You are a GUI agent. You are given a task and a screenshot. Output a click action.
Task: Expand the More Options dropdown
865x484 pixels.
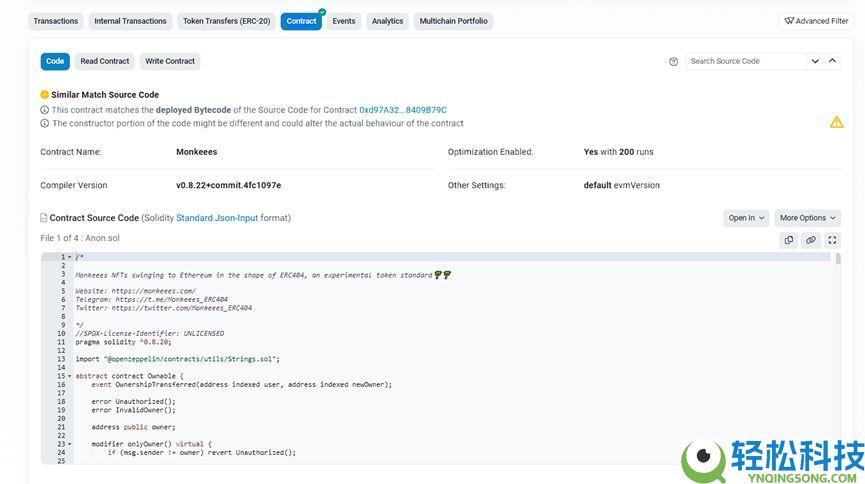[x=808, y=218]
